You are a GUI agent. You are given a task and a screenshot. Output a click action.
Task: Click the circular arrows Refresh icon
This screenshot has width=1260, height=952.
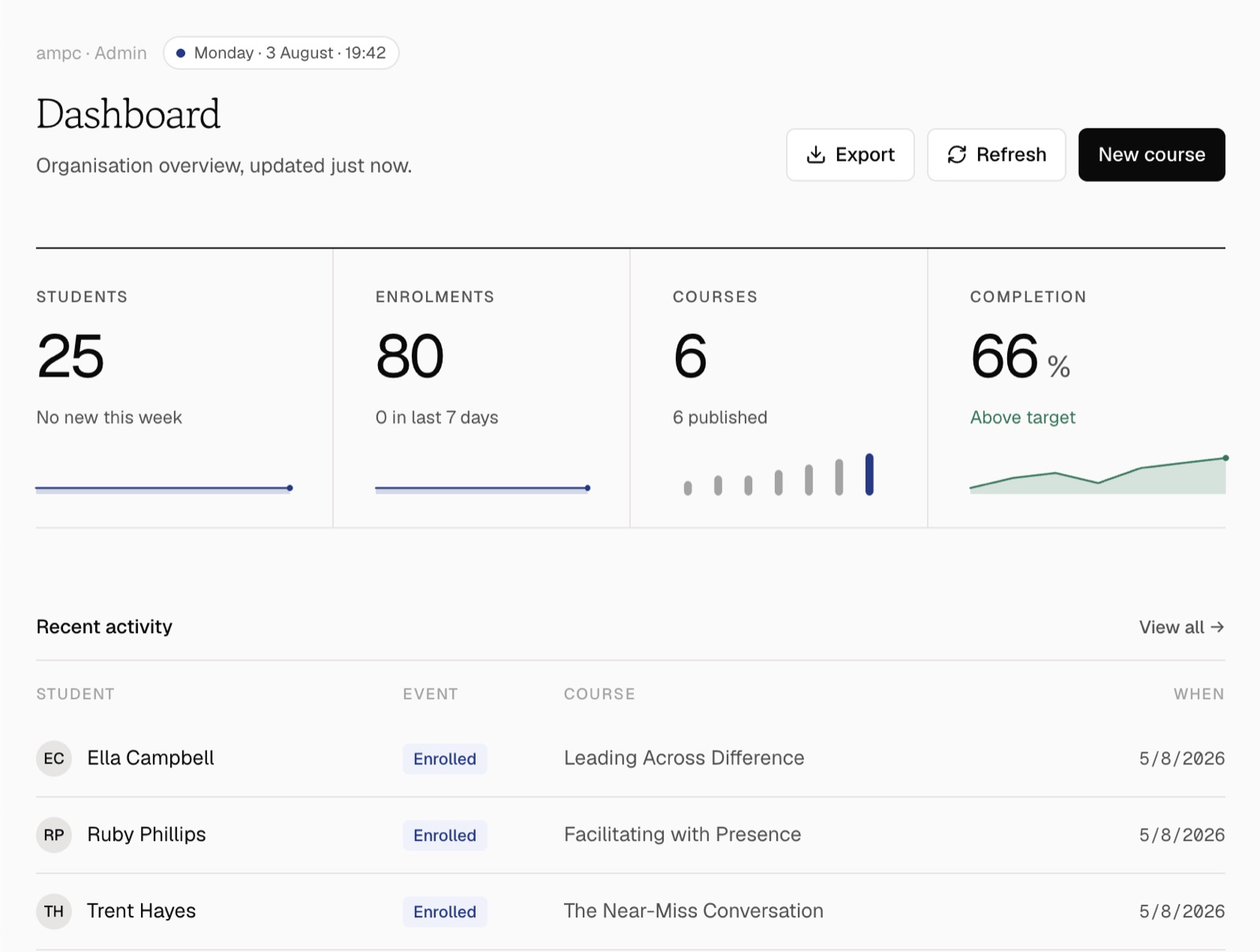[957, 154]
